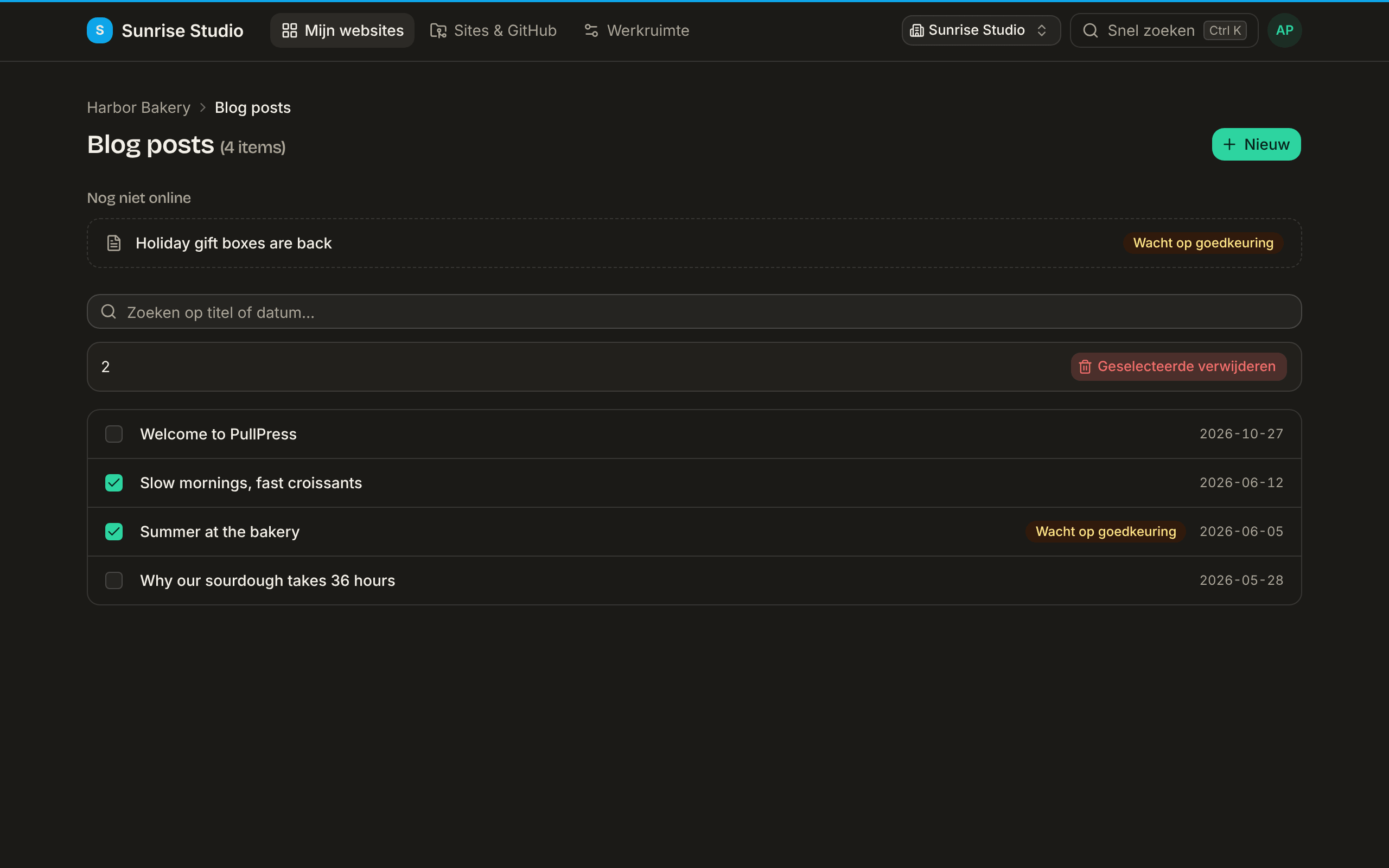Click the magnifier icon in Zoeken op titel field
This screenshot has width=1389, height=868.
pos(109,312)
